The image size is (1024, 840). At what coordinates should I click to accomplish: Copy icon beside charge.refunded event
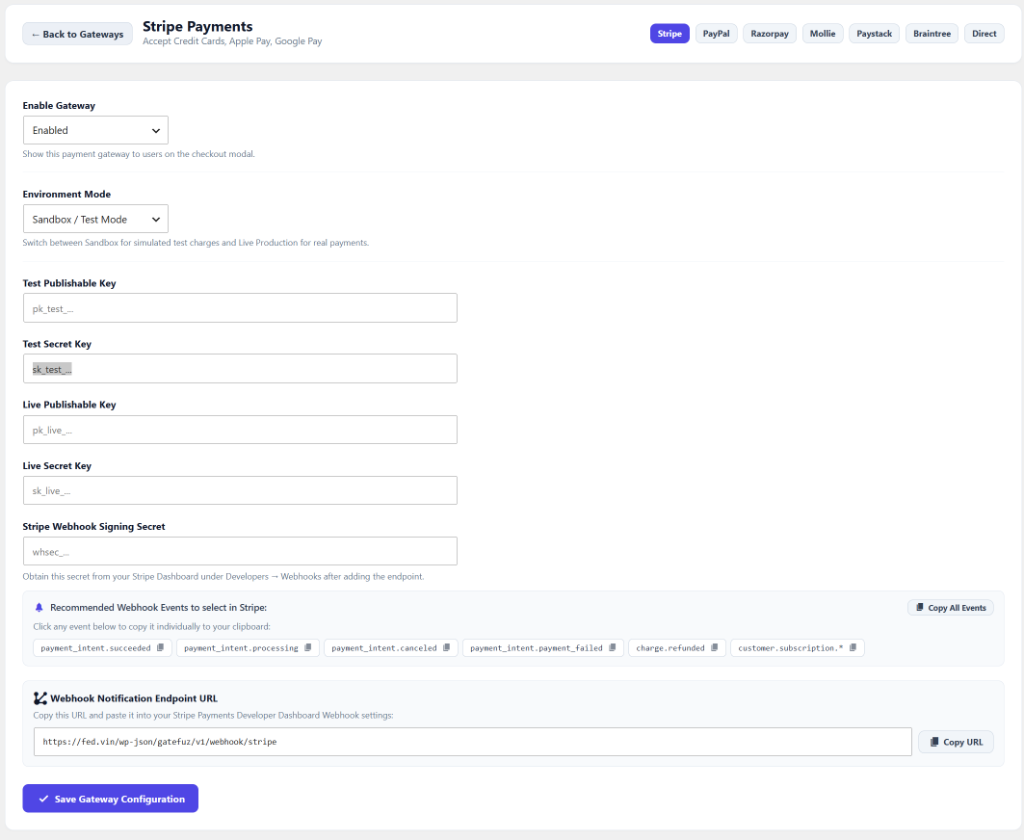pos(714,648)
